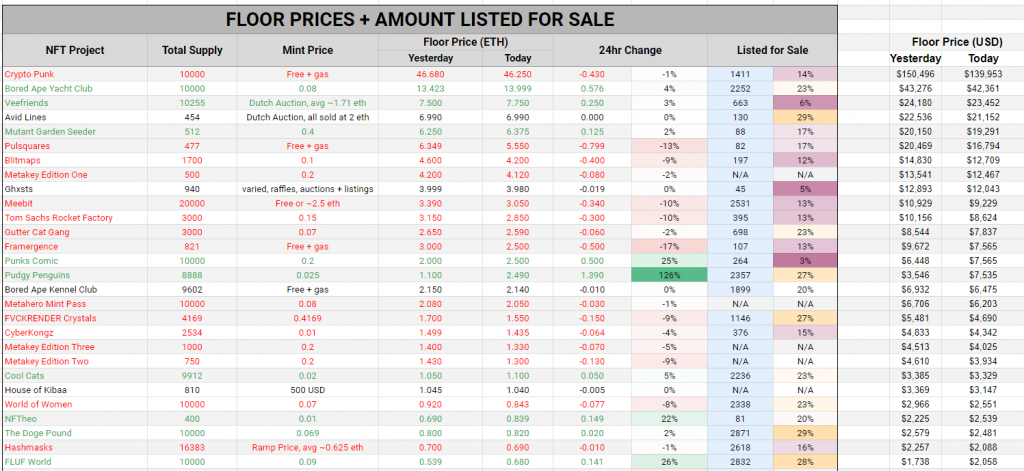Click the title 'FLOOR PRICES + AMOUNT LISTED FOR SALE'
This screenshot has height=471, width=1024.
(x=420, y=20)
